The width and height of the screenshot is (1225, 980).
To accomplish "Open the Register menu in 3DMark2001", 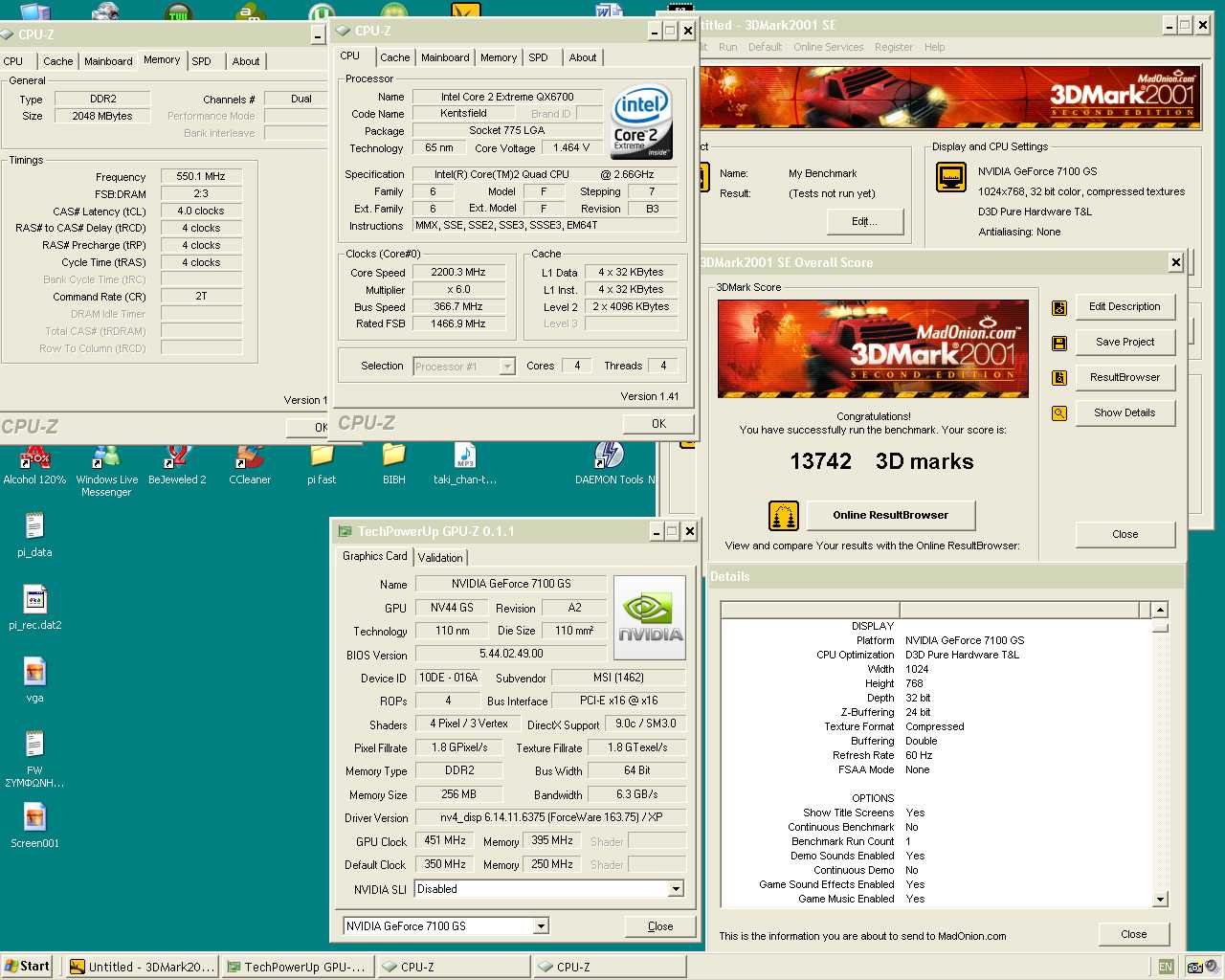I will coord(893,47).
